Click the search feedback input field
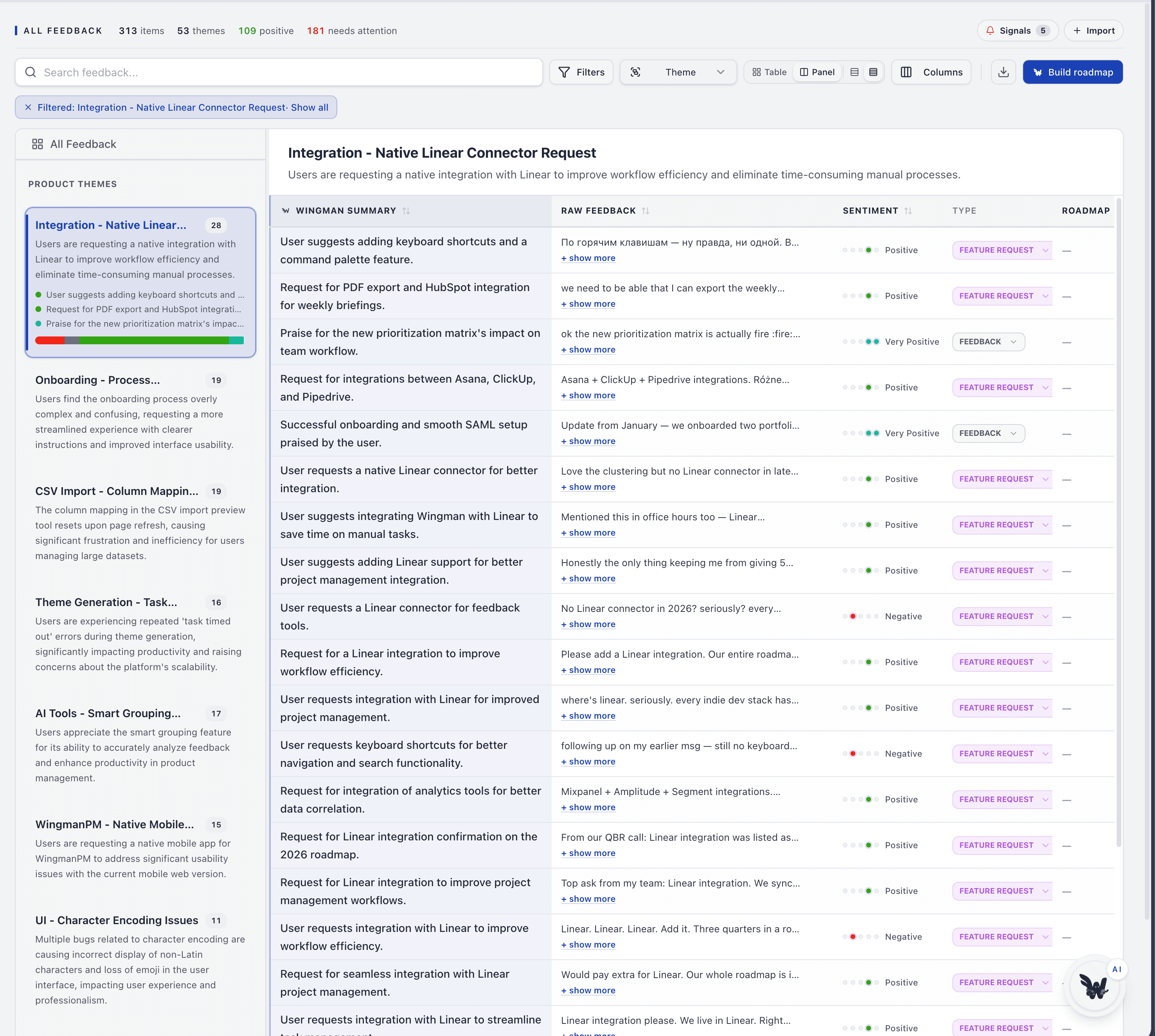 pyautogui.click(x=279, y=72)
